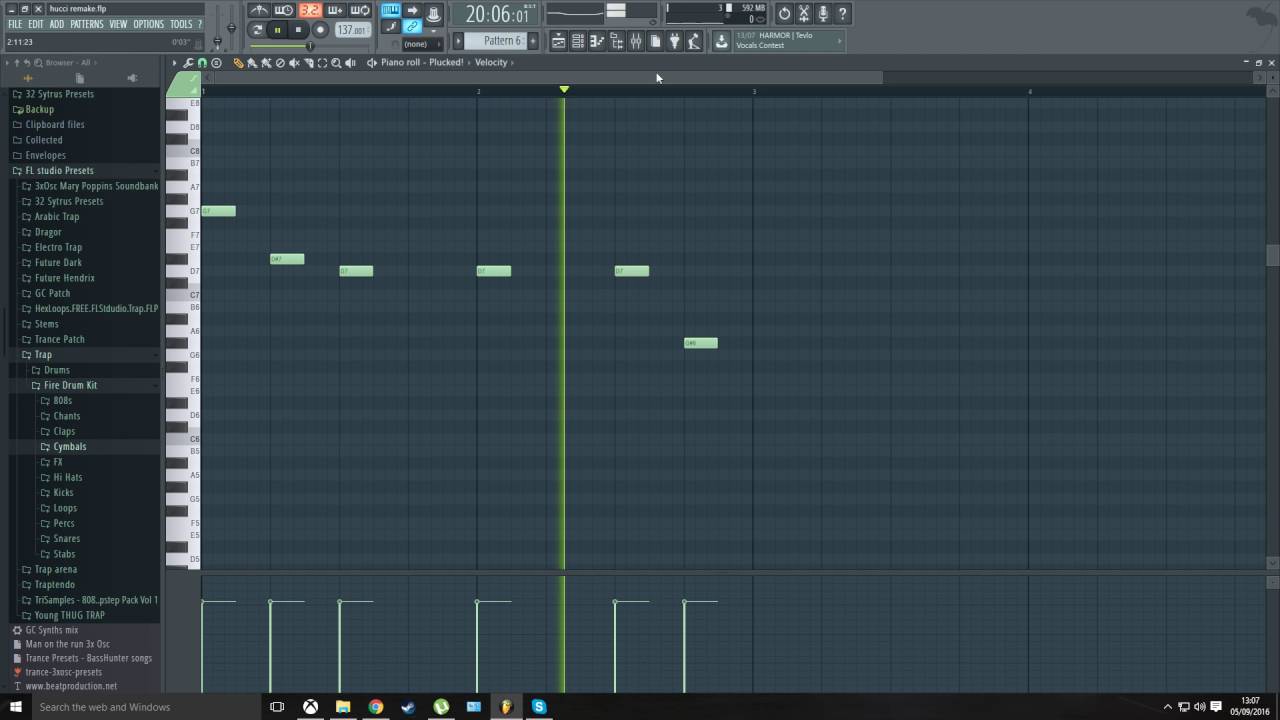
Task: Pause playback with the pause button
Action: (x=277, y=30)
